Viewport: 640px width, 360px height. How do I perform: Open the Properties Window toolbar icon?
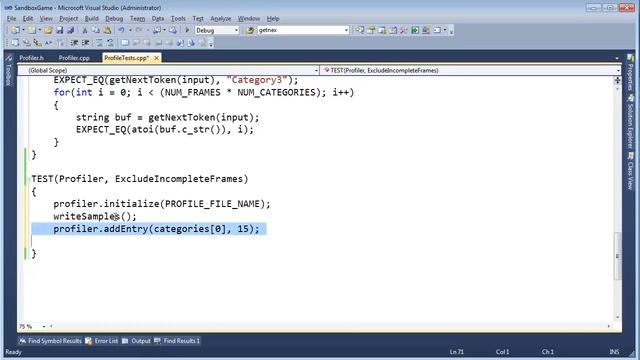click(x=371, y=30)
